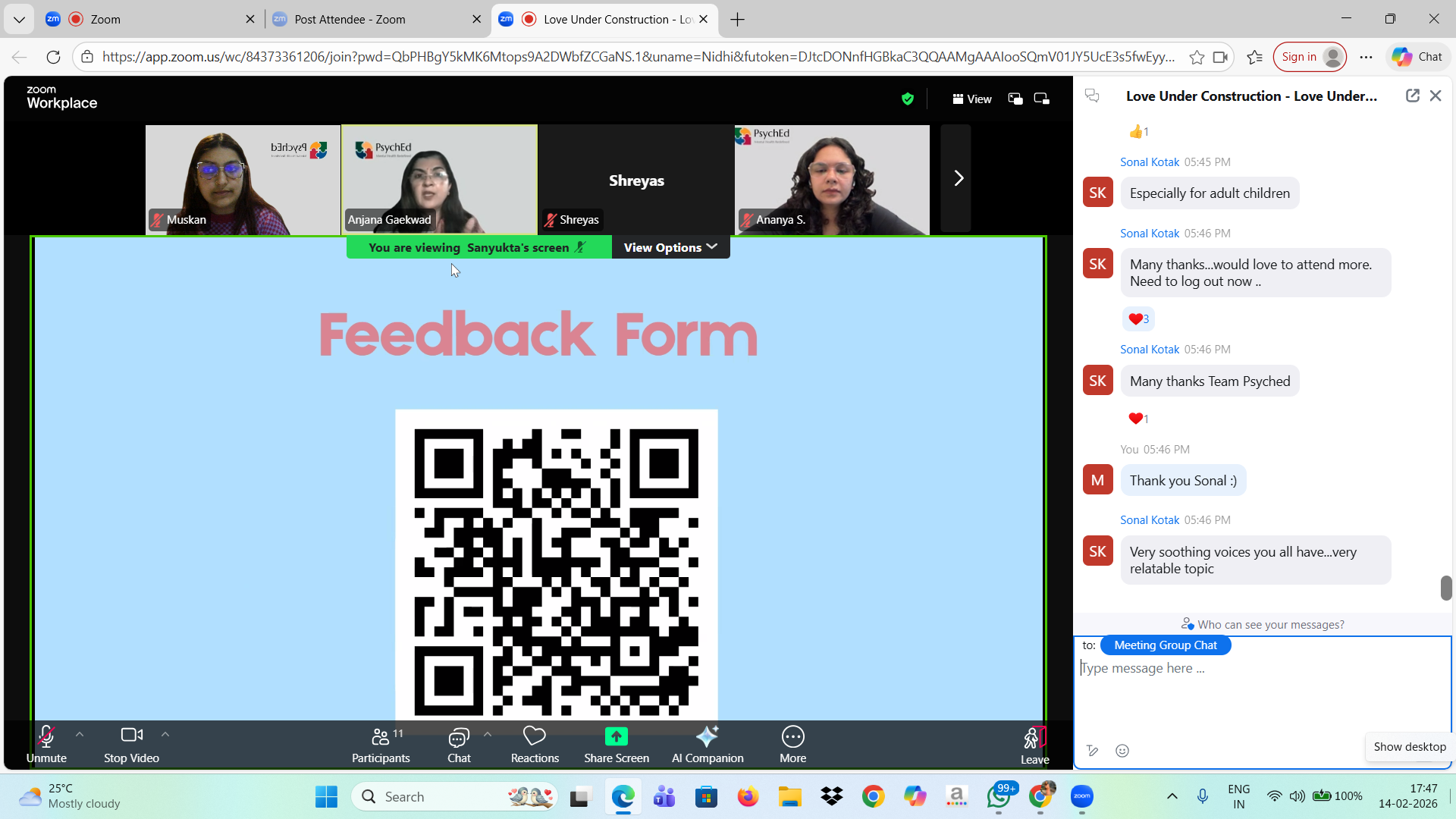The width and height of the screenshot is (1456, 819).
Task: Expand the View Options dropdown
Action: 670,247
